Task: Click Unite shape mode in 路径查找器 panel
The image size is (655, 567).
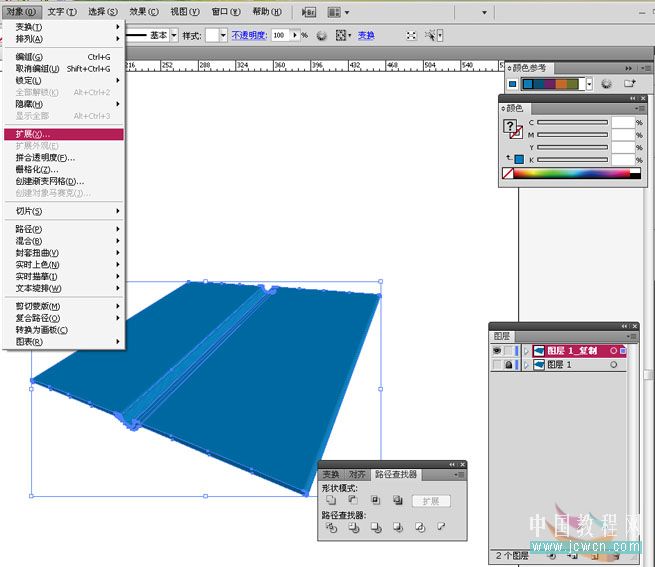Action: point(331,500)
